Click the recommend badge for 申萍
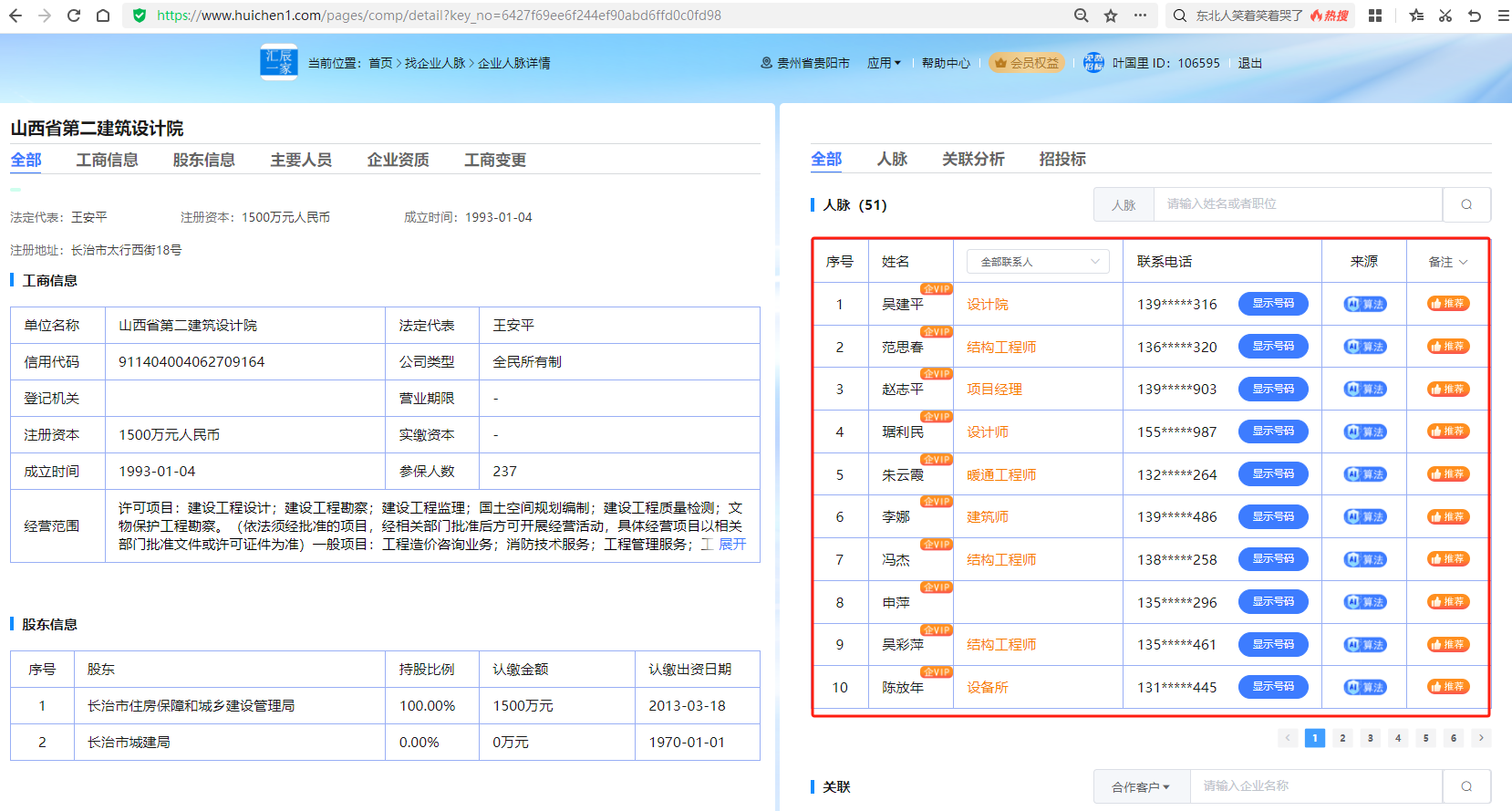1512x811 pixels. 1448,602
